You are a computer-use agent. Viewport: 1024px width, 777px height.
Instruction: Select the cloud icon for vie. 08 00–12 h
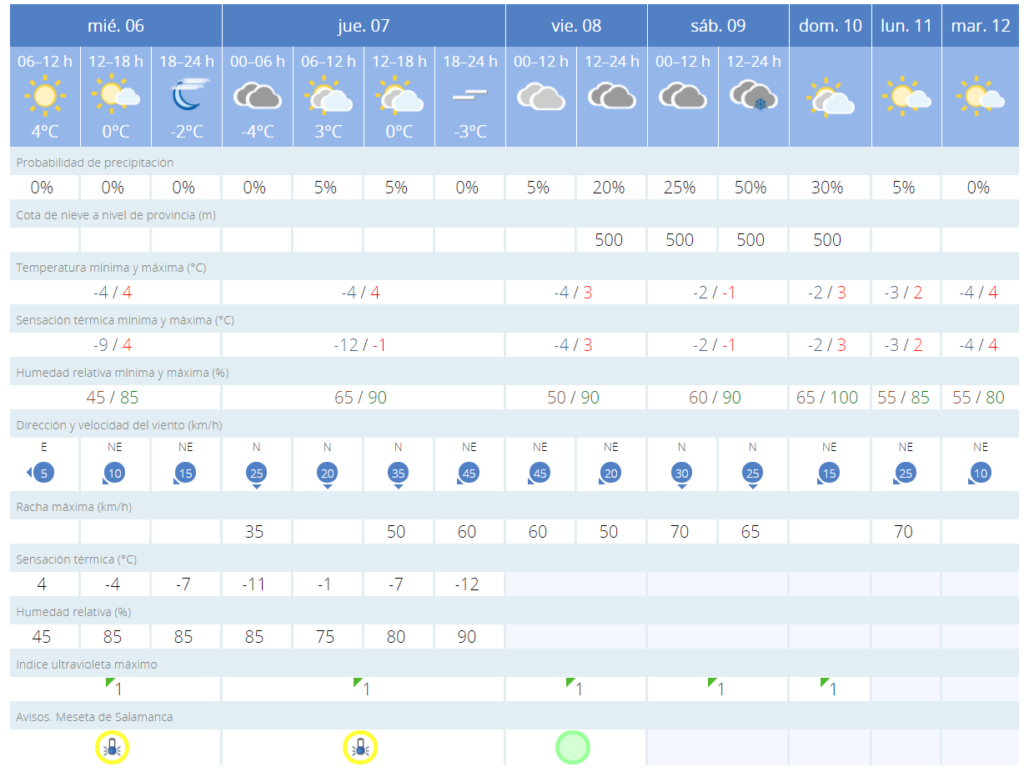541,96
